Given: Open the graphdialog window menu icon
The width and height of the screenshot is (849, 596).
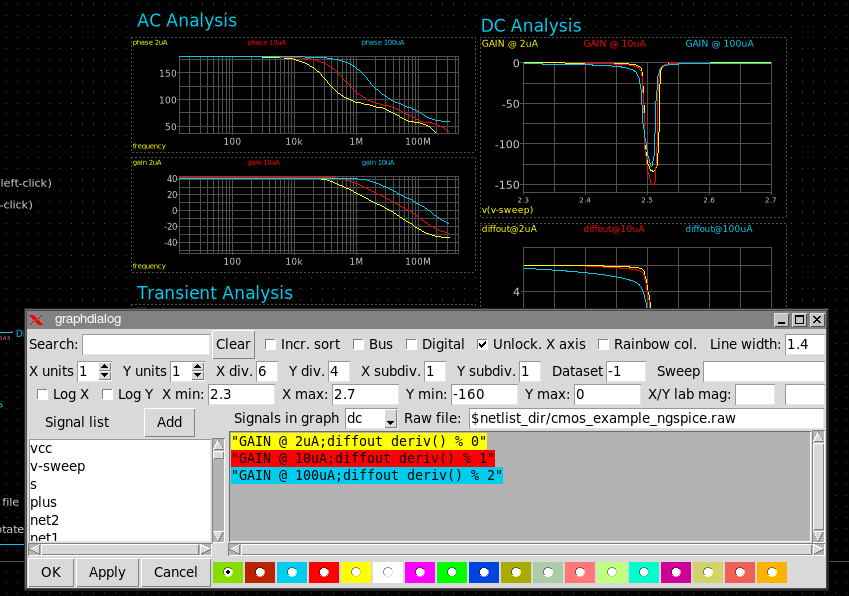Looking at the screenshot, I should 37,320.
